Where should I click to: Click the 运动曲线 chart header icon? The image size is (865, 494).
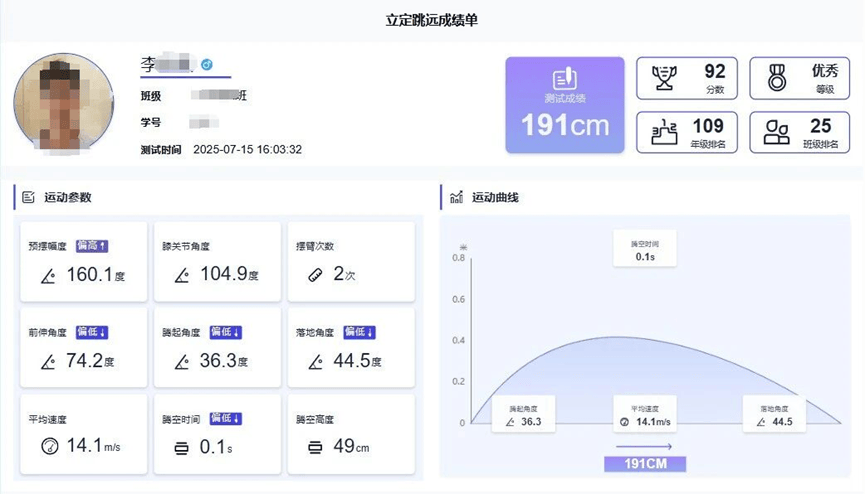coord(456,197)
